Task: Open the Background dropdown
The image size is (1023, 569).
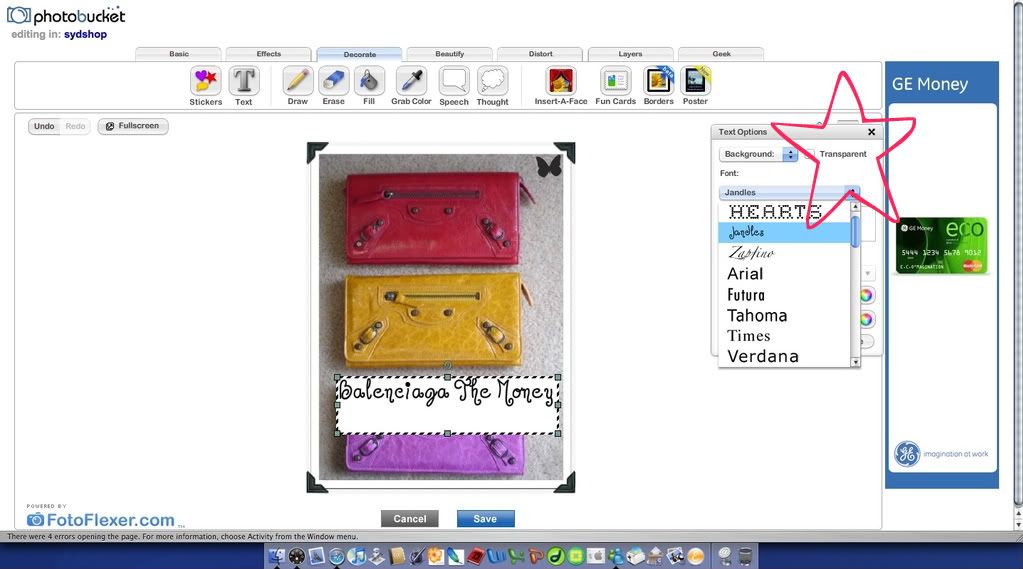Action: [x=758, y=154]
